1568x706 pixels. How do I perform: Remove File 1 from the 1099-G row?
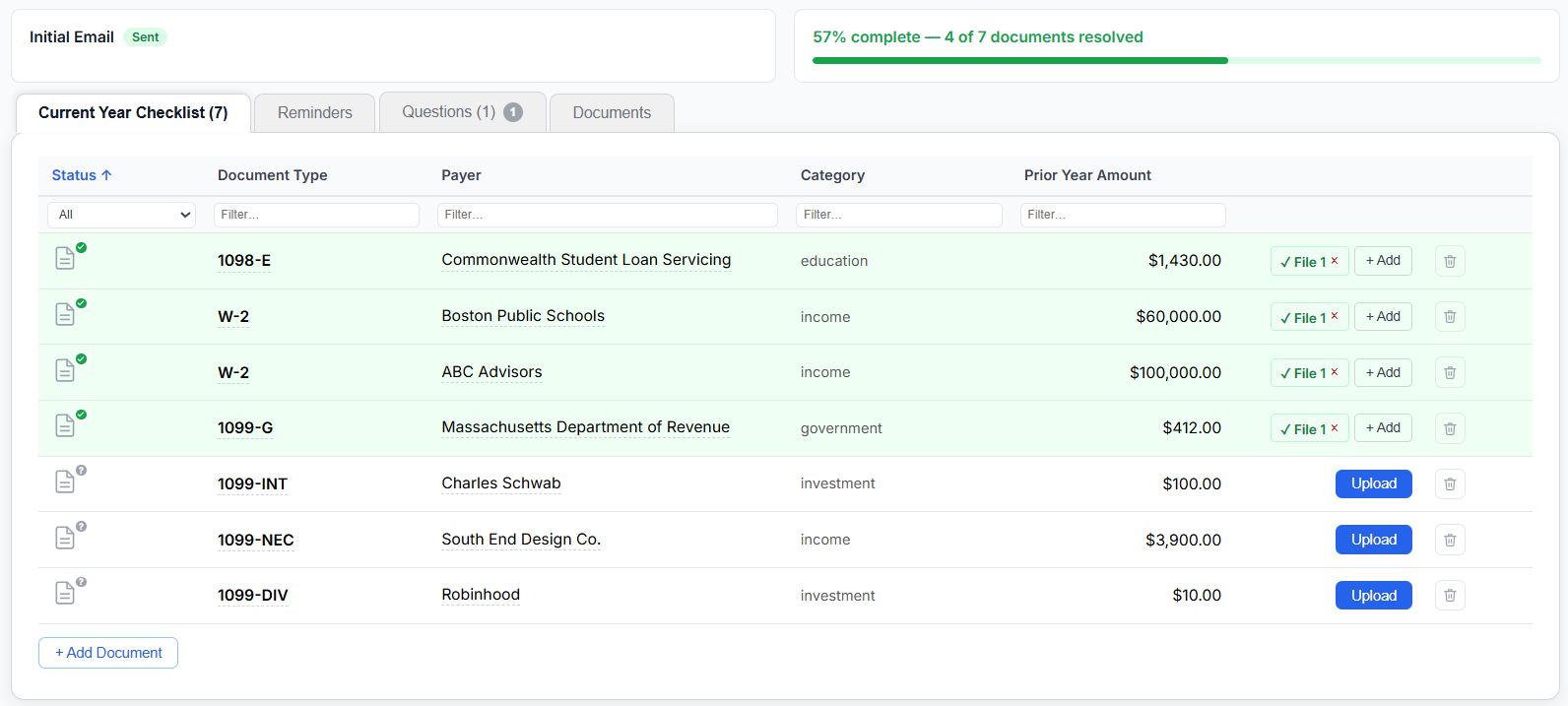(1335, 427)
